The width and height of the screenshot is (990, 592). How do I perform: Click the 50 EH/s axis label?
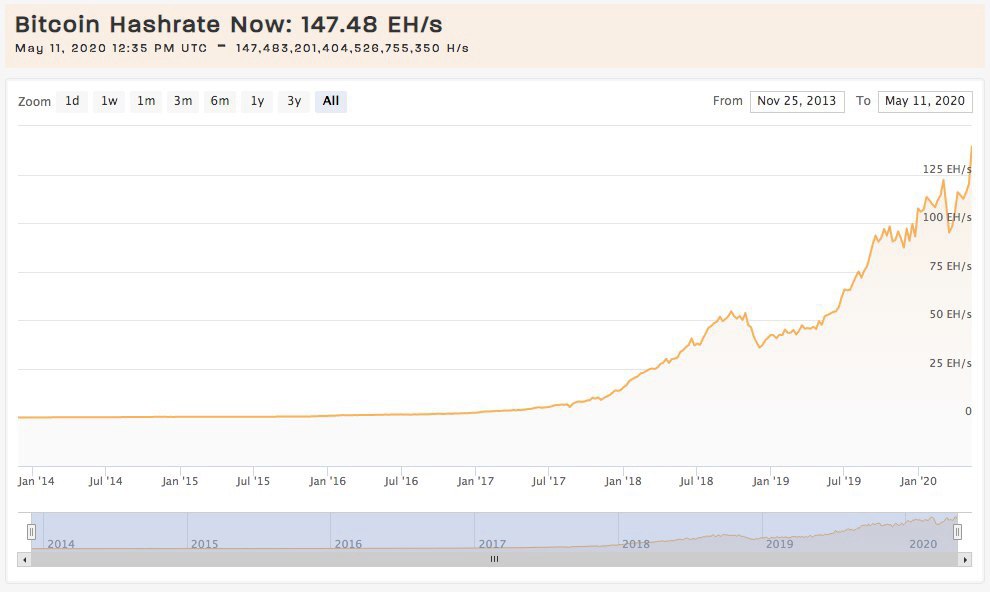point(950,314)
